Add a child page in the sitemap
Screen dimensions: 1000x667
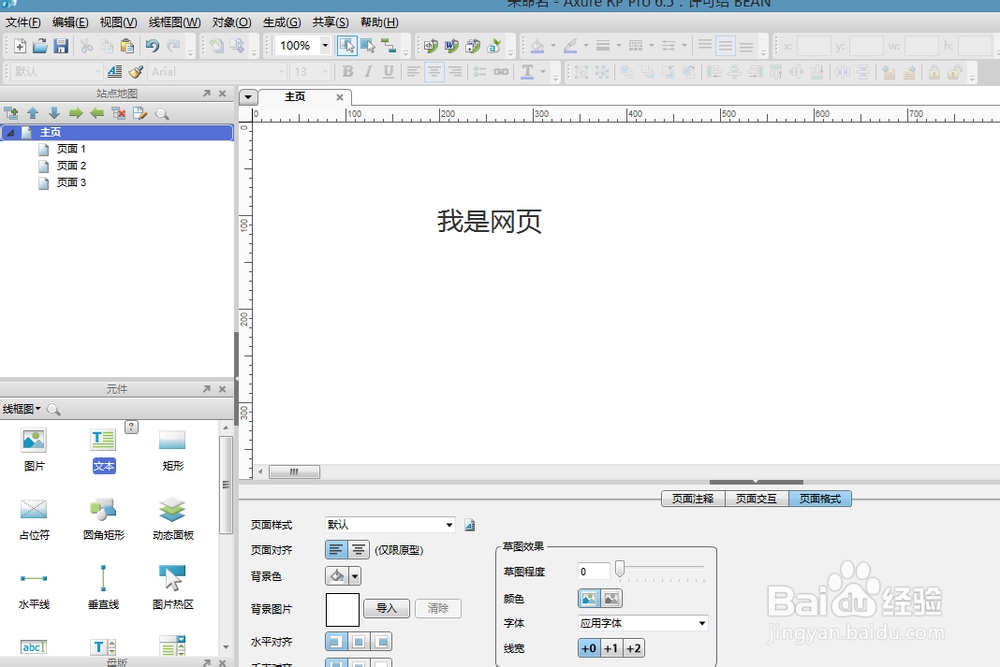pyautogui.click(x=11, y=114)
